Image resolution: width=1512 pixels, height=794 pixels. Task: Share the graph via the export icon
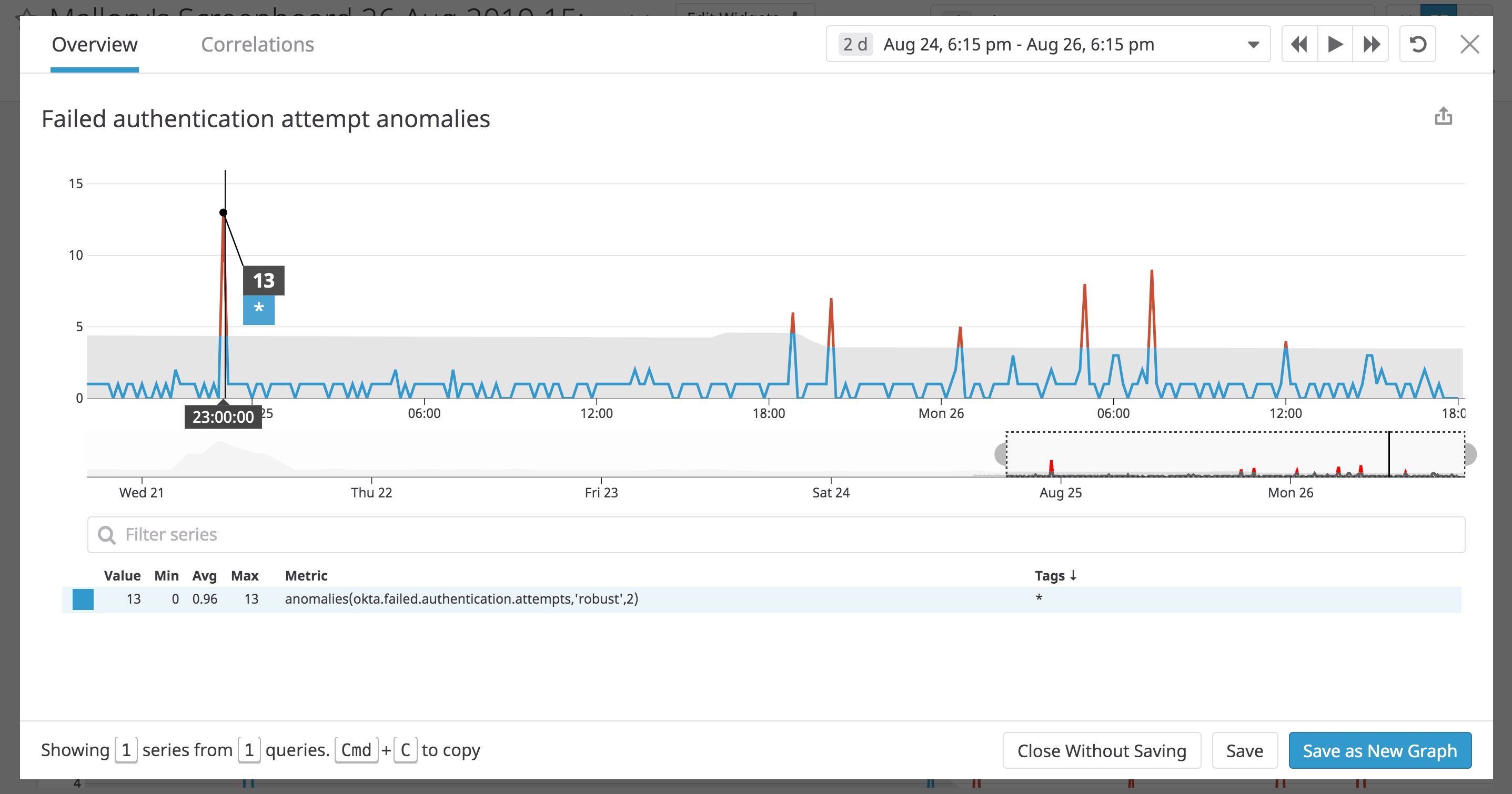(x=1443, y=117)
